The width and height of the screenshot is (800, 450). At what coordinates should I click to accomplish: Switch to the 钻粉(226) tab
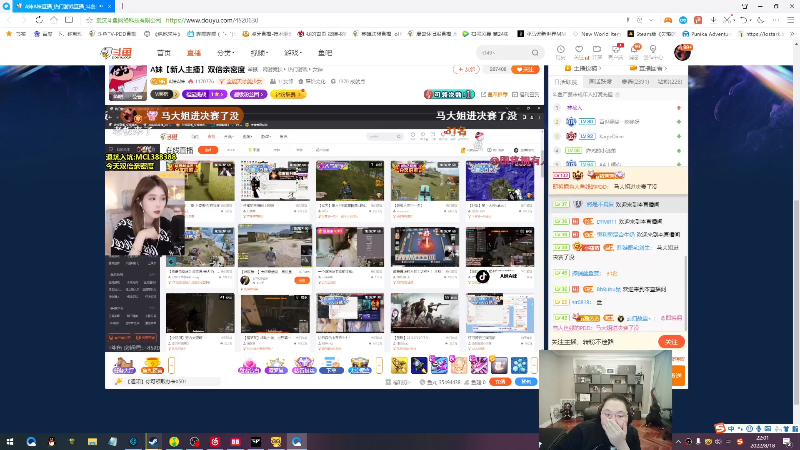[669, 82]
